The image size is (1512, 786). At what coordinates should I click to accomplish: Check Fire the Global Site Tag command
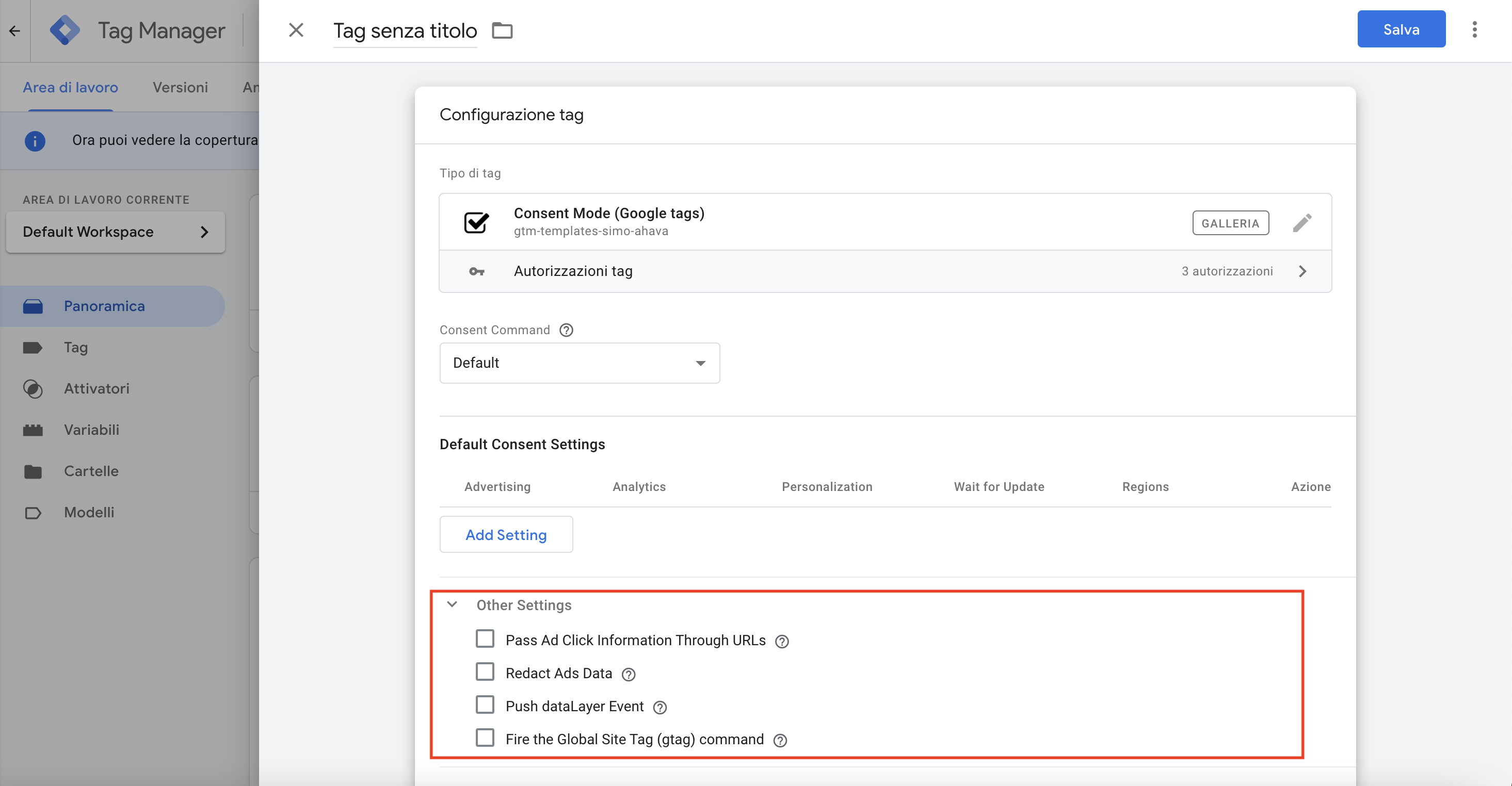485,738
